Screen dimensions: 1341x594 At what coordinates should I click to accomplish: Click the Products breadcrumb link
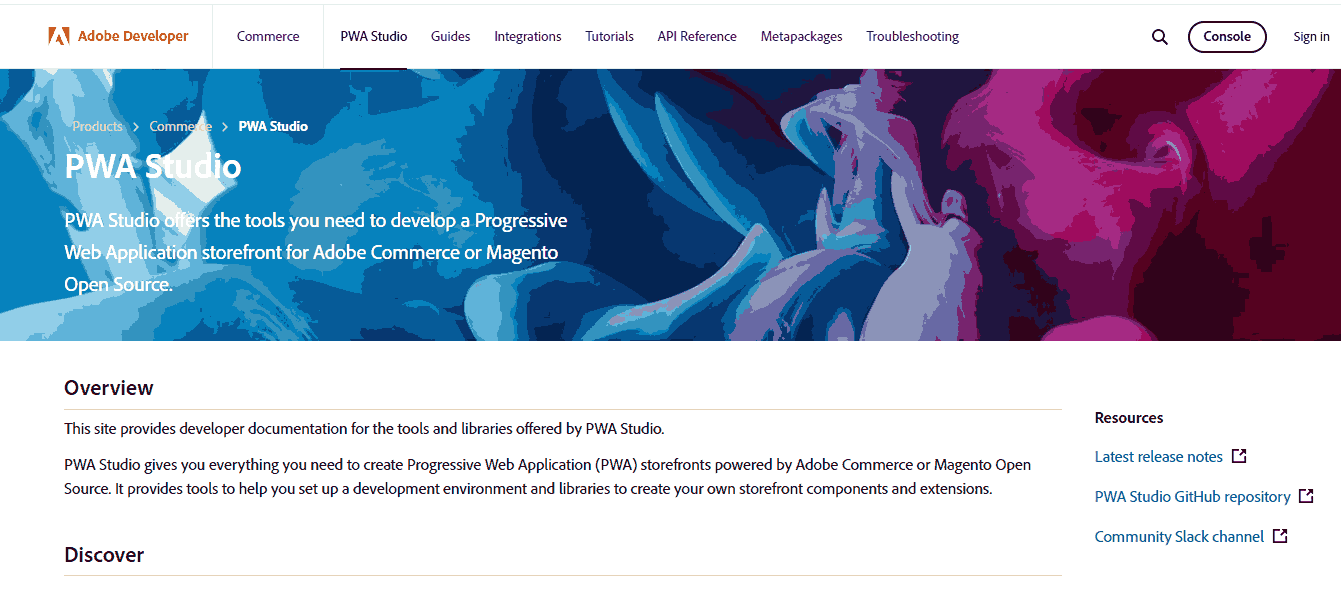click(97, 127)
